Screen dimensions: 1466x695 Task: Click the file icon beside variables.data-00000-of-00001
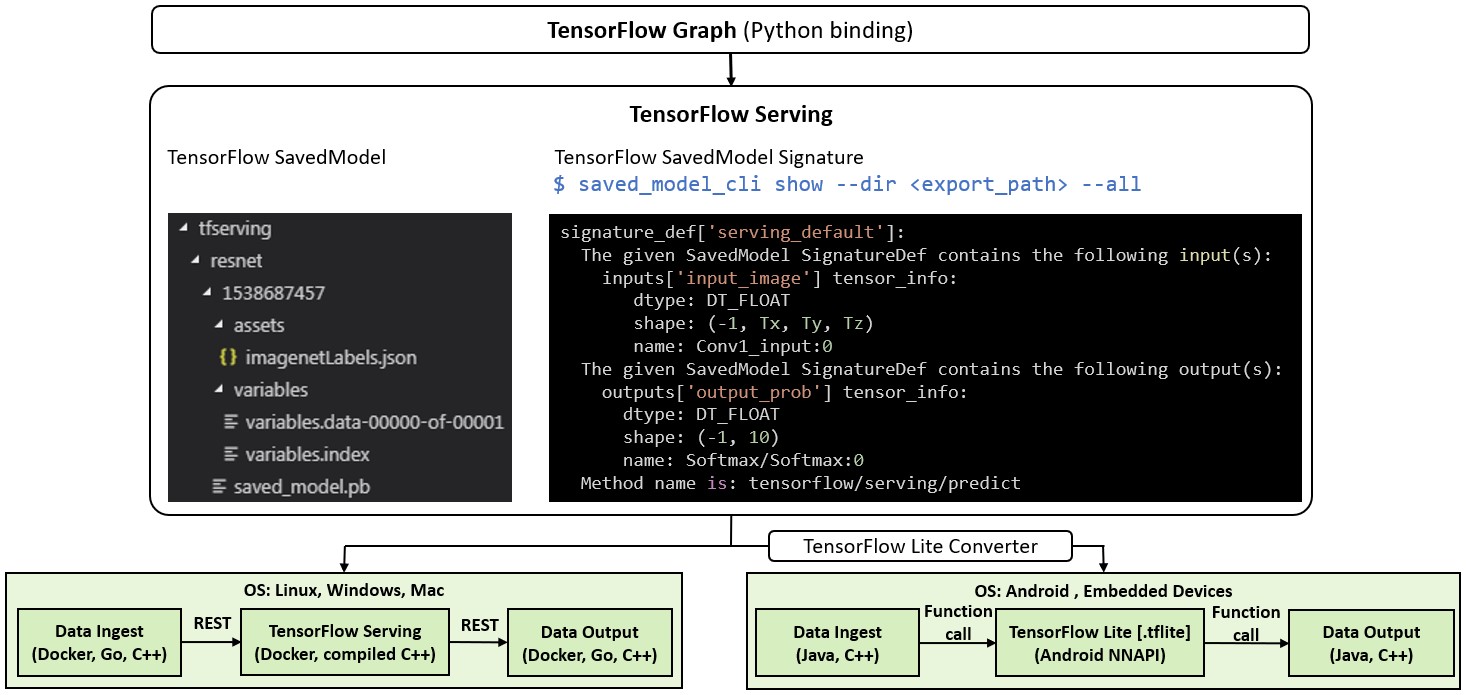tap(232, 422)
